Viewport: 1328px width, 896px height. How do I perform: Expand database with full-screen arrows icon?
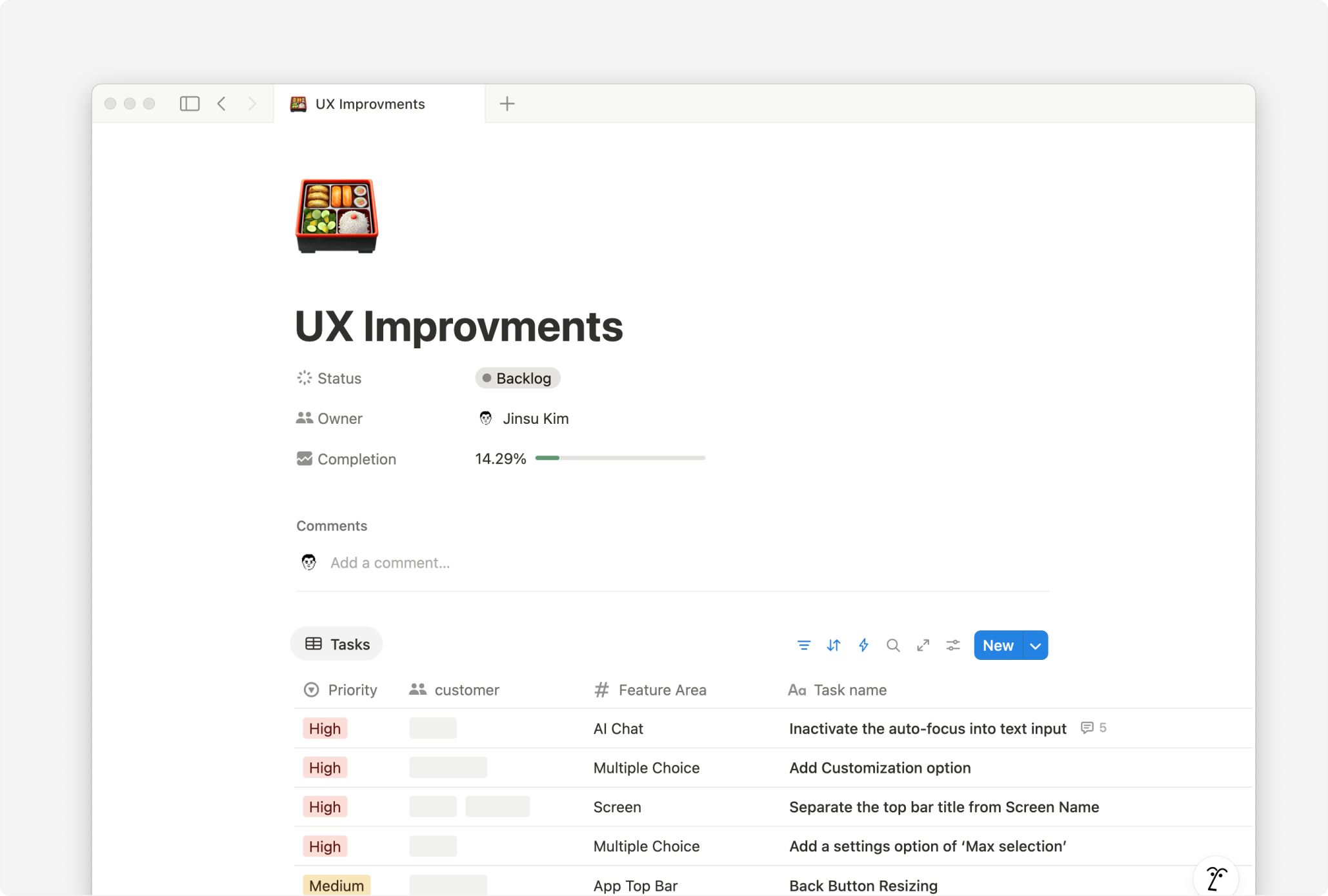pos(923,645)
